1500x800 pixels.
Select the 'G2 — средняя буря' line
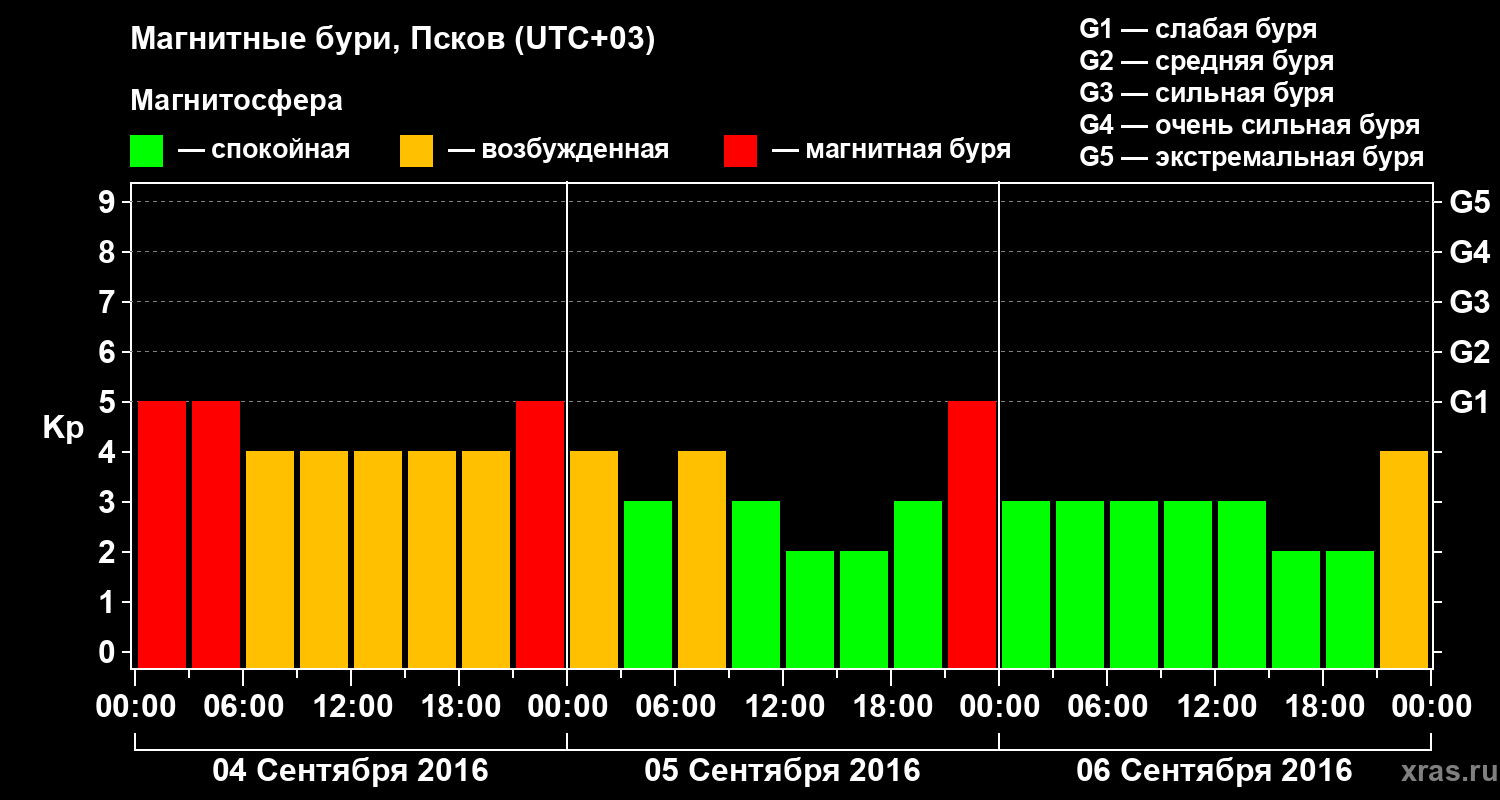(x=1207, y=61)
